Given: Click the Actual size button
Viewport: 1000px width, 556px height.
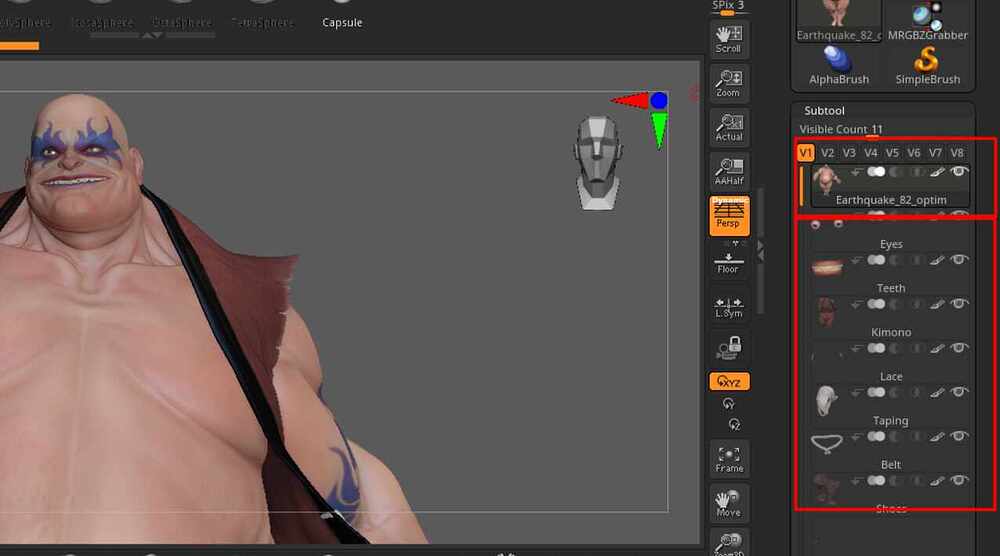Looking at the screenshot, I should 729,128.
